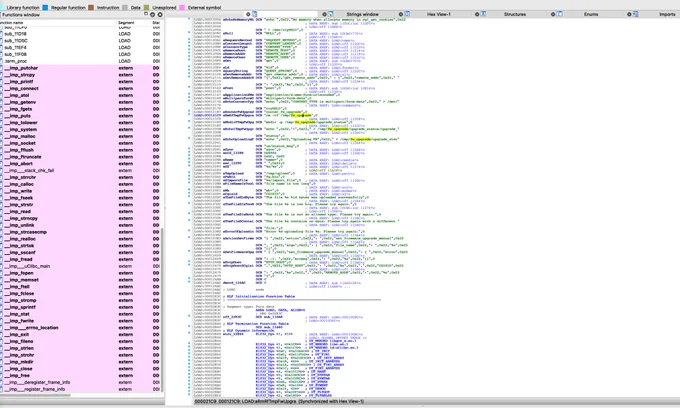Click the External symbol pink legend swatch

tap(182, 7)
